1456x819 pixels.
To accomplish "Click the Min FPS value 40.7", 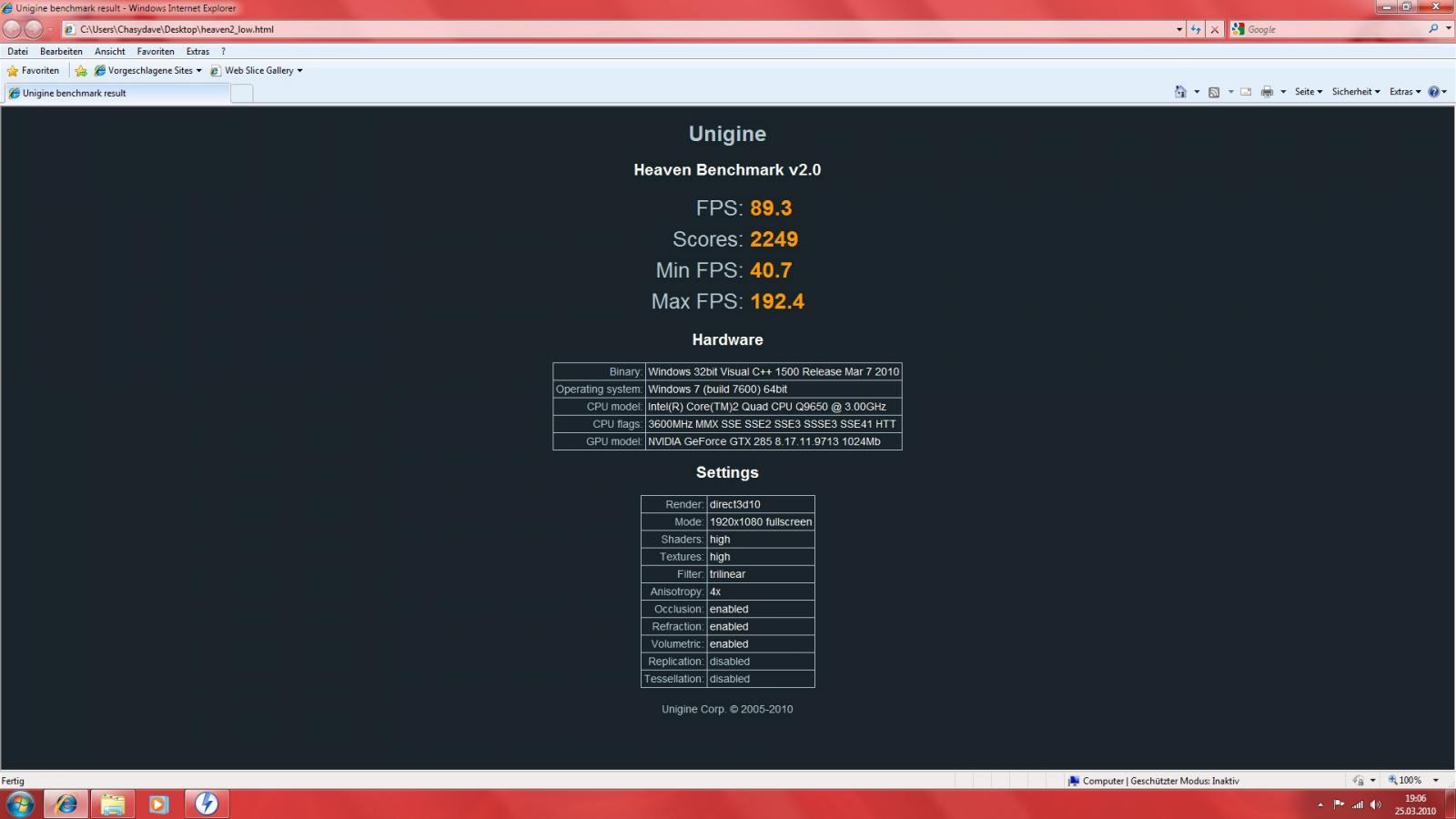I will point(771,270).
